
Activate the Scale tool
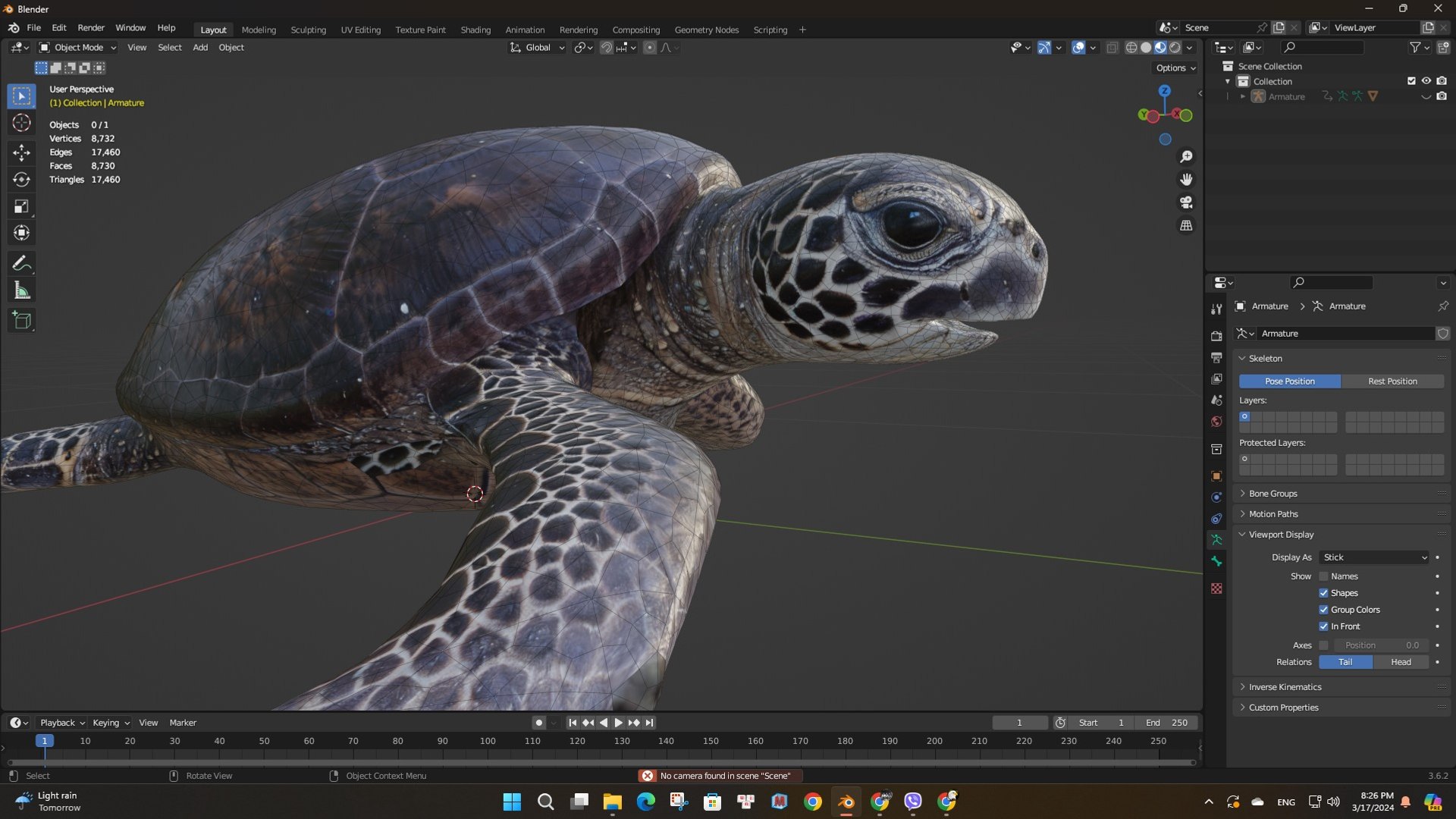coord(21,206)
